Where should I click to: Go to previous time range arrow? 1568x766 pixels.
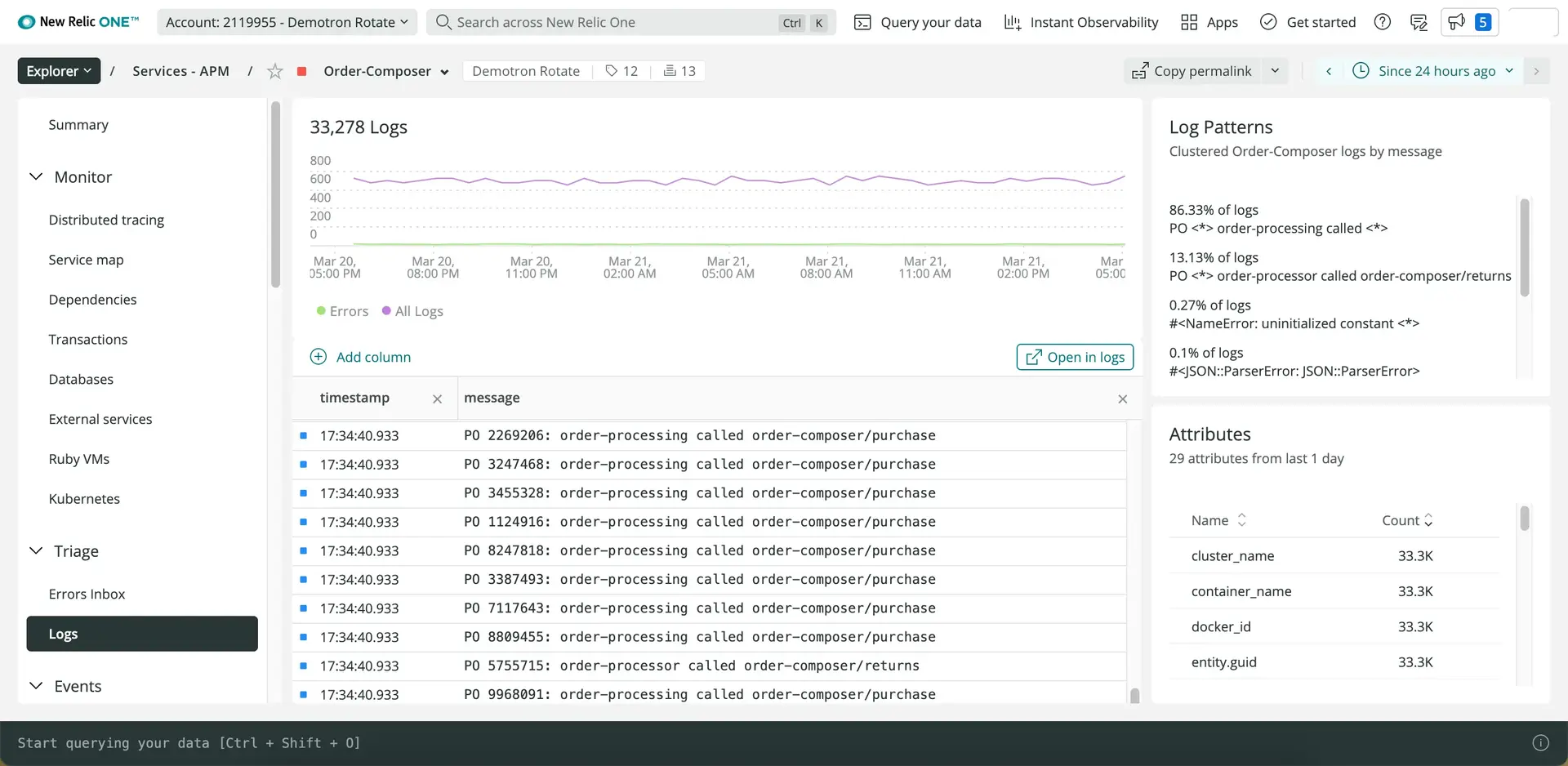coord(1329,71)
